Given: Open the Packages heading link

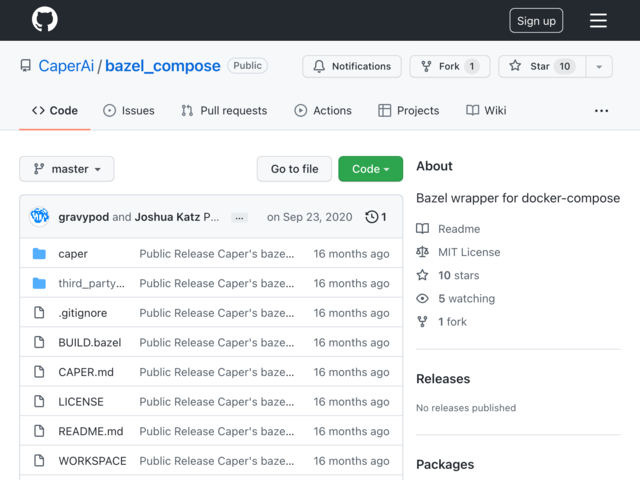Looking at the screenshot, I should pos(445,464).
